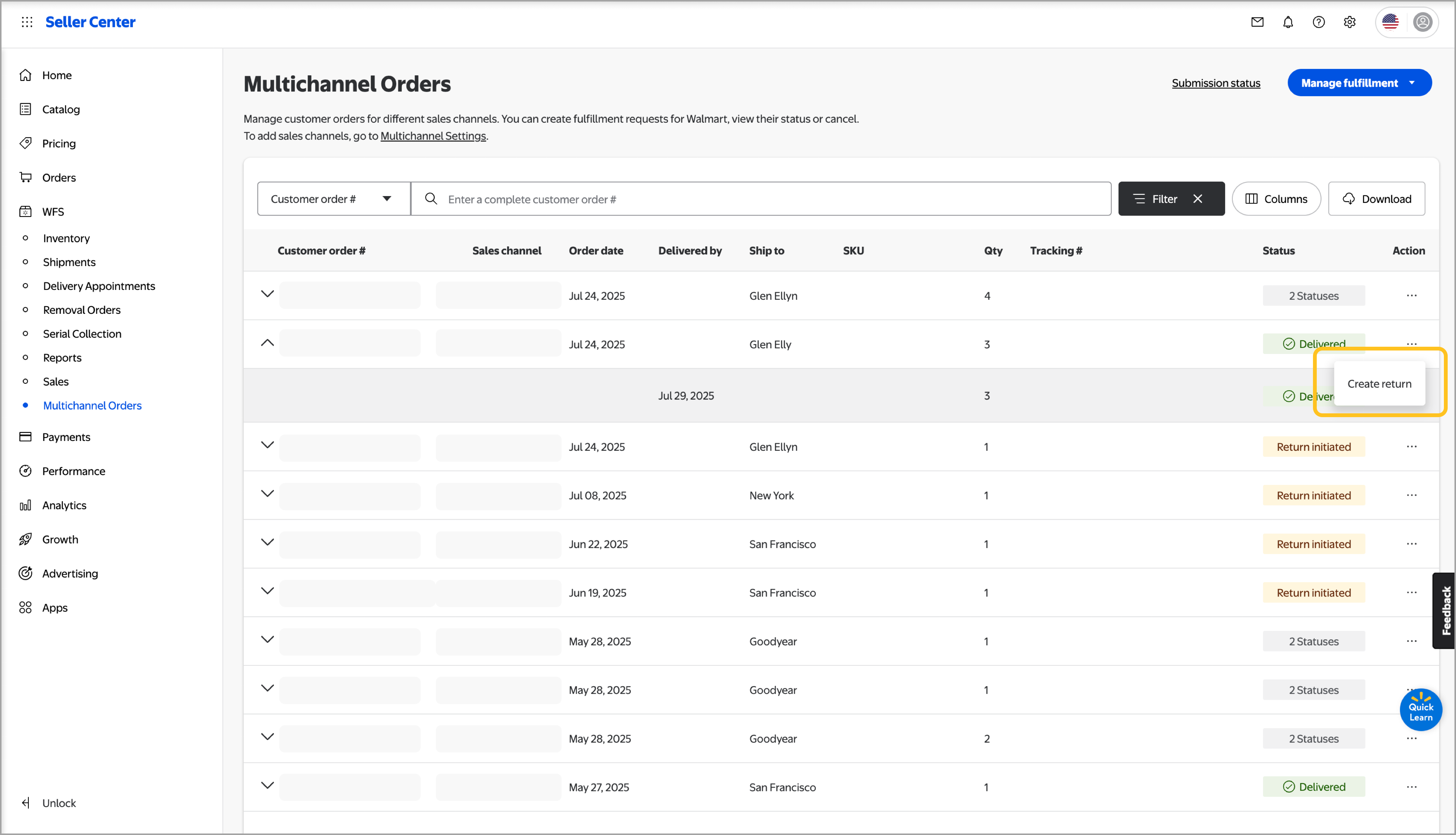
Task: Open the Customer order # search type dropdown
Action: (334, 198)
